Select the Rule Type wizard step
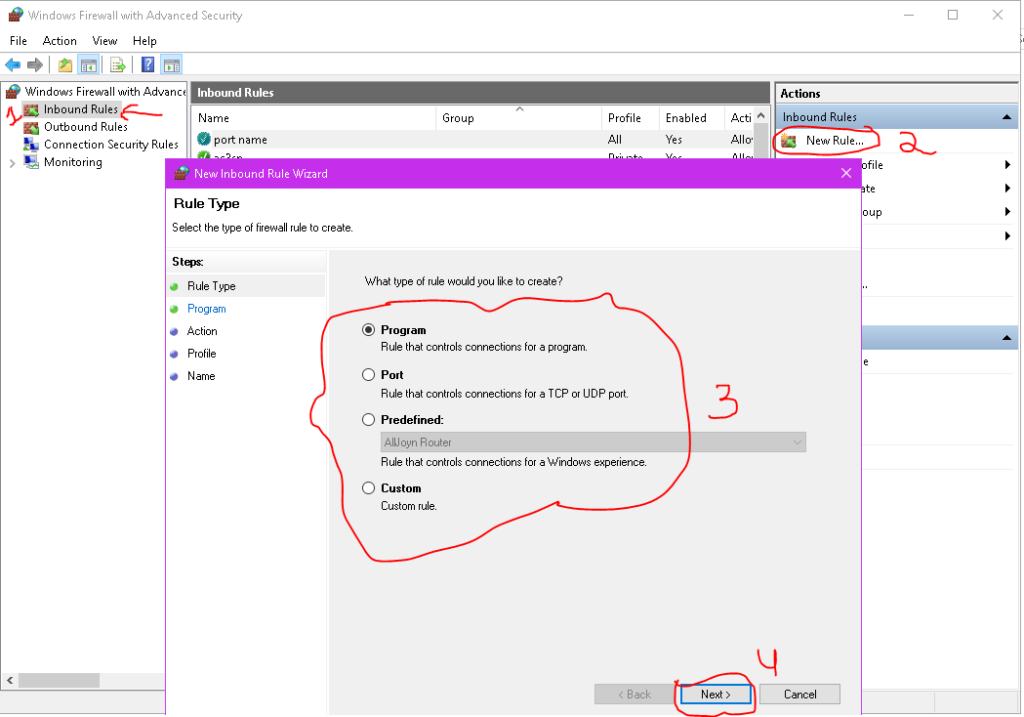1024x717 pixels. pos(211,286)
